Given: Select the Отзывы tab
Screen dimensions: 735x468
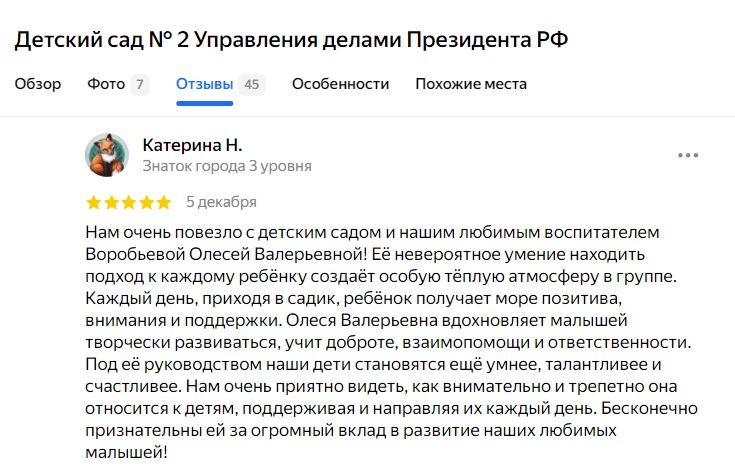Looking at the screenshot, I should click(204, 84).
